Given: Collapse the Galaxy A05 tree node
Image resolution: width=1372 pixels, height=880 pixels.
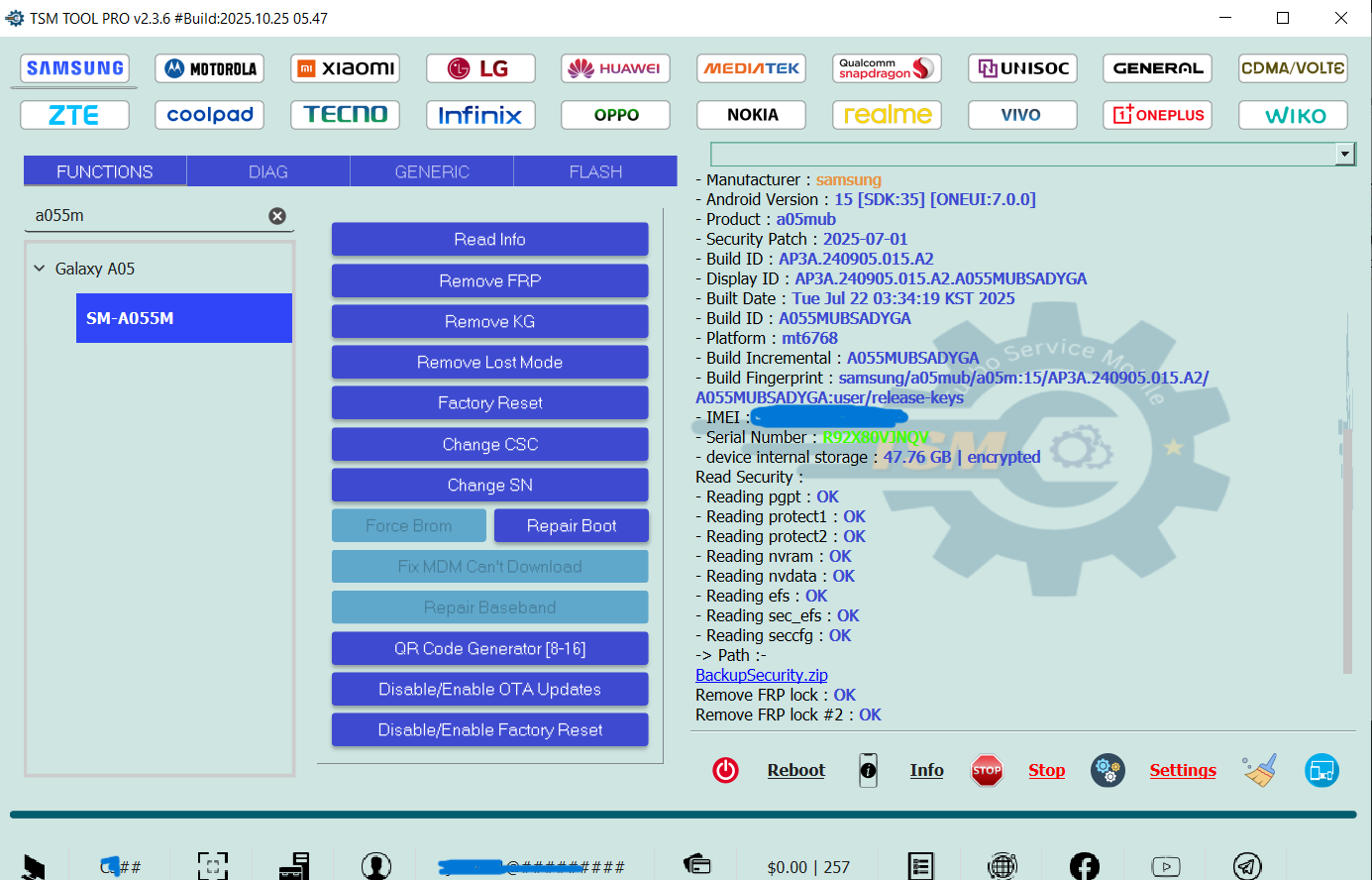Looking at the screenshot, I should 40,269.
